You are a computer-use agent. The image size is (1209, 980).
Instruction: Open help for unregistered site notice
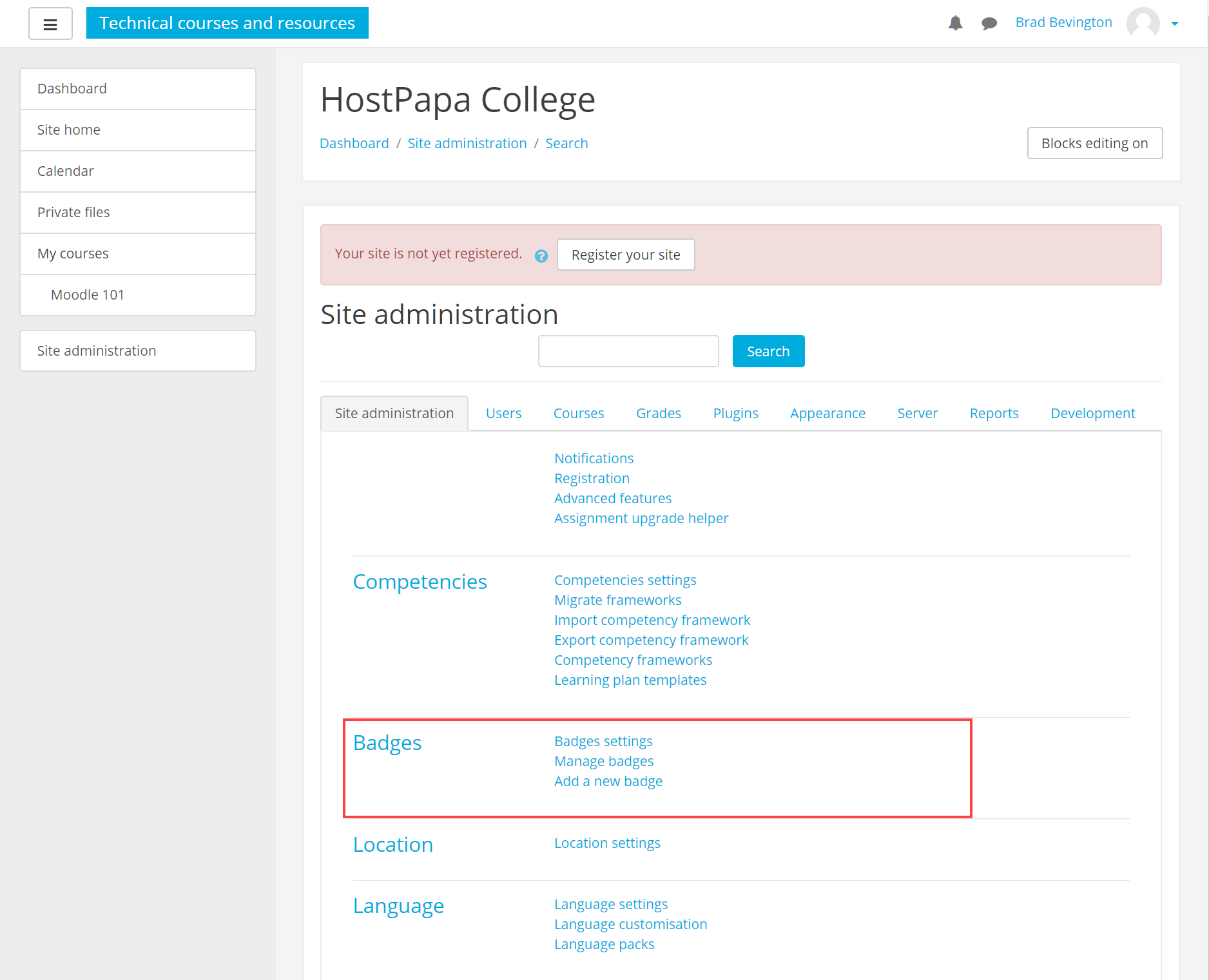[541, 256]
